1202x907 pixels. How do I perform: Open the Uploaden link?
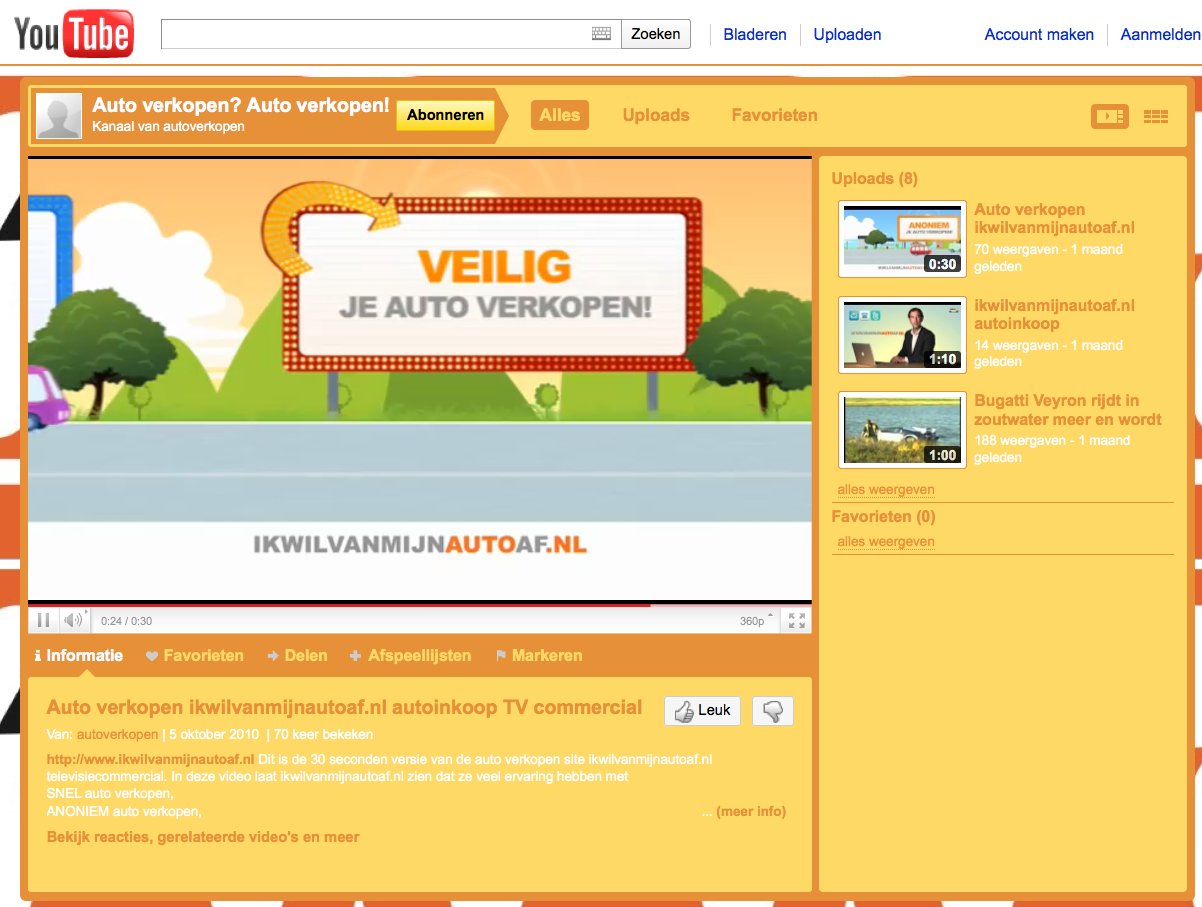coord(847,34)
